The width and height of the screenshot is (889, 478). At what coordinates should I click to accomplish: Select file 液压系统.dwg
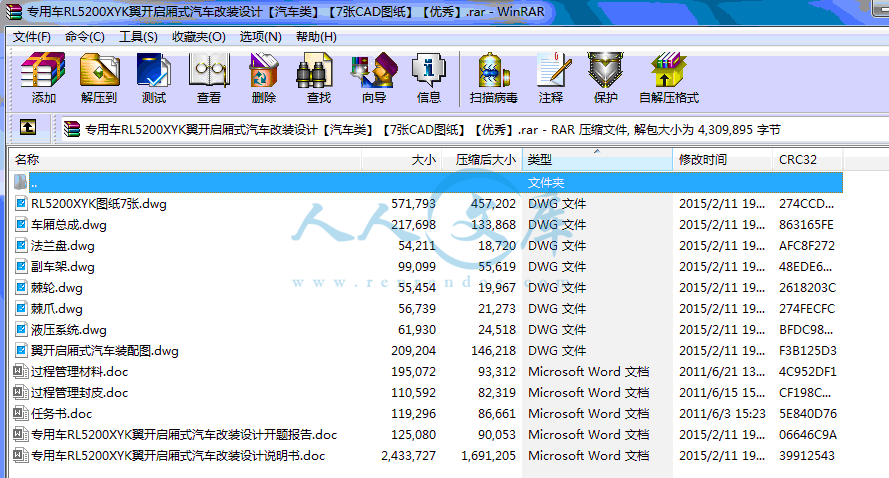pos(69,329)
